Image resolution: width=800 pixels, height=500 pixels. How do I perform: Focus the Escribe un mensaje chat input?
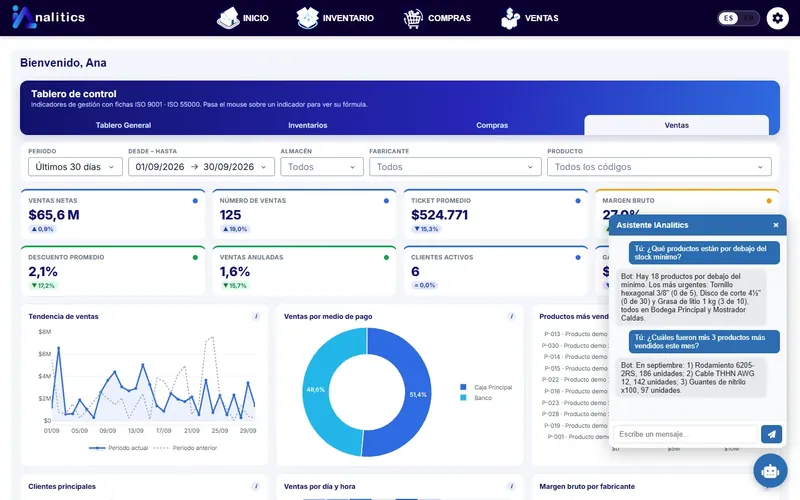[x=686, y=434]
